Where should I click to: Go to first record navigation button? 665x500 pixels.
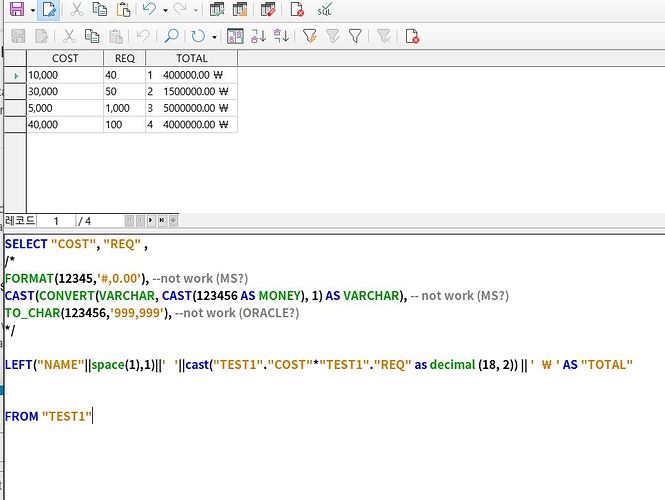(x=129, y=221)
